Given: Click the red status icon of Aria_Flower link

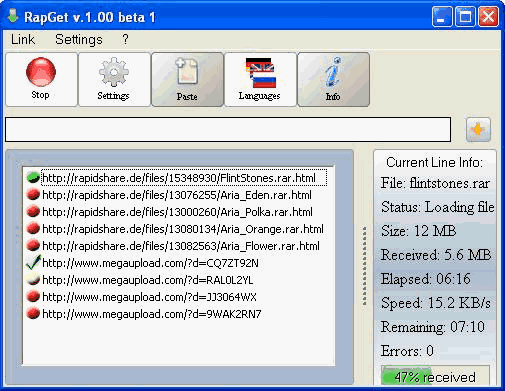Looking at the screenshot, I should pyautogui.click(x=33, y=246).
